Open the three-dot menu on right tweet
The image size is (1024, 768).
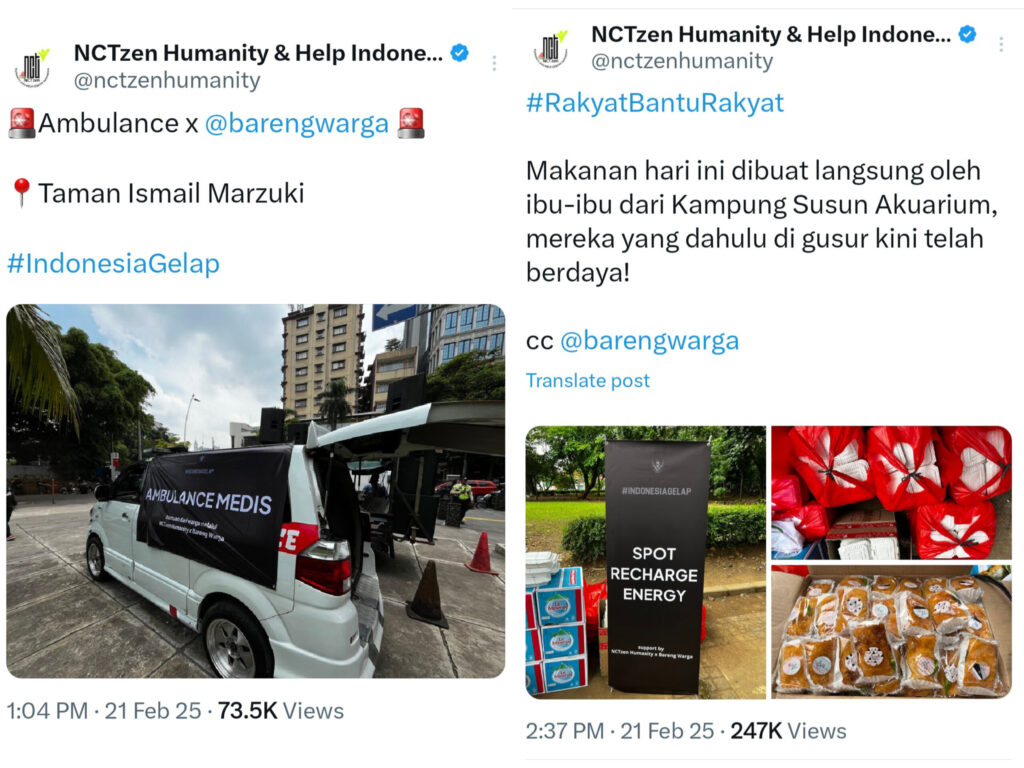click(x=1001, y=44)
